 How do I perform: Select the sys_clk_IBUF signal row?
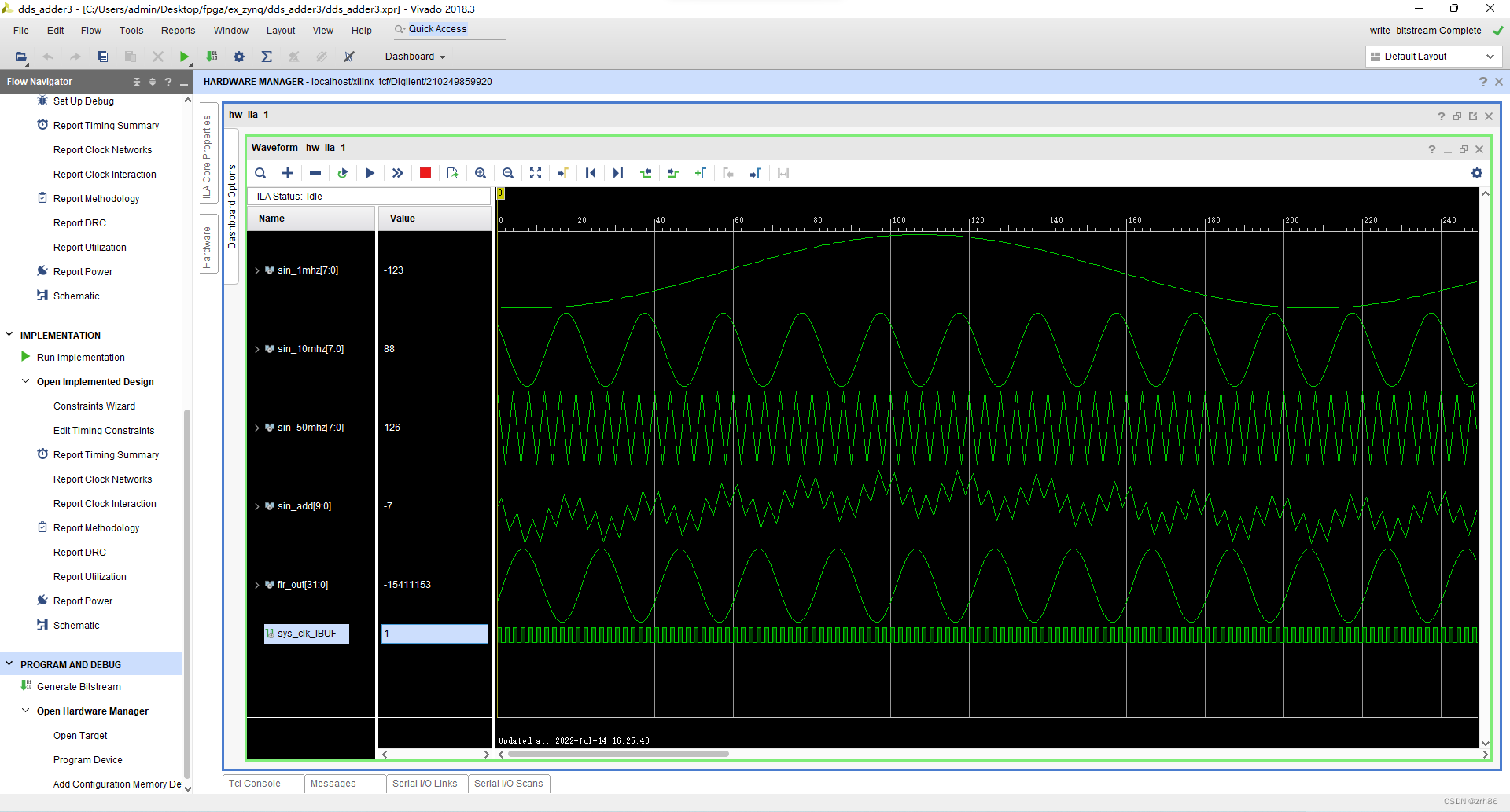(307, 634)
